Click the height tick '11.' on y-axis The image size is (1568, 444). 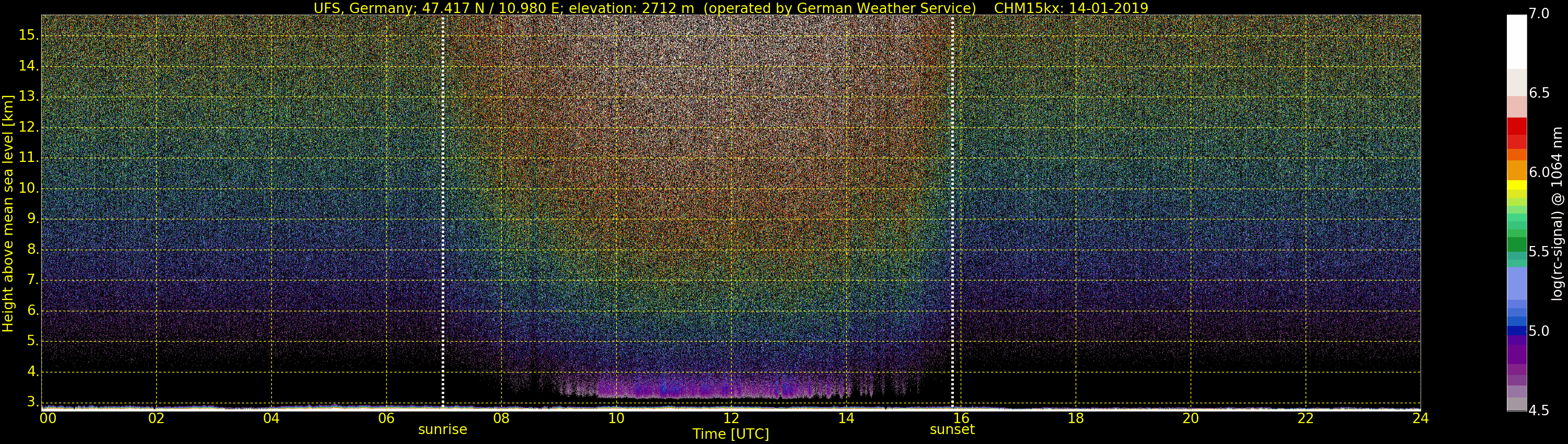click(x=29, y=158)
